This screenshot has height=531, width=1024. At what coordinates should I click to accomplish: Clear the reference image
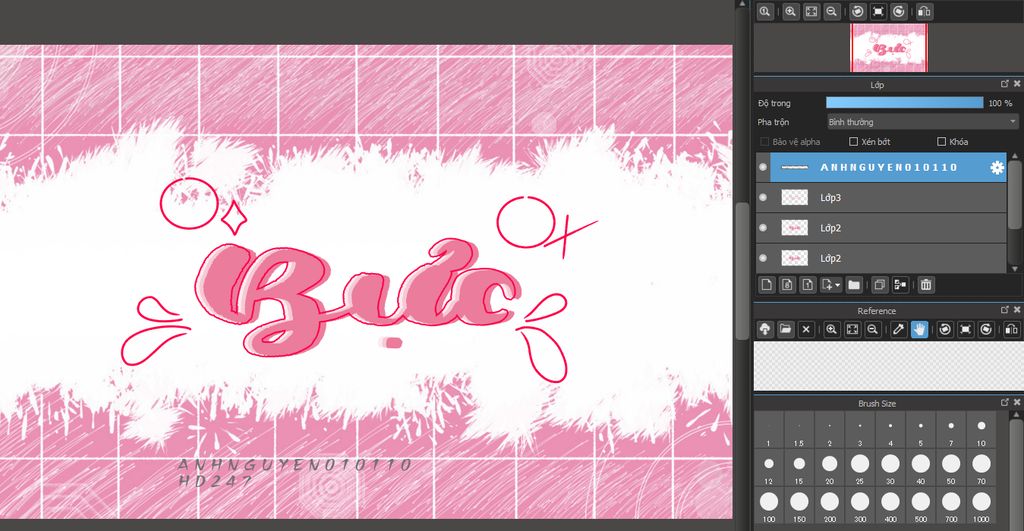coord(806,329)
